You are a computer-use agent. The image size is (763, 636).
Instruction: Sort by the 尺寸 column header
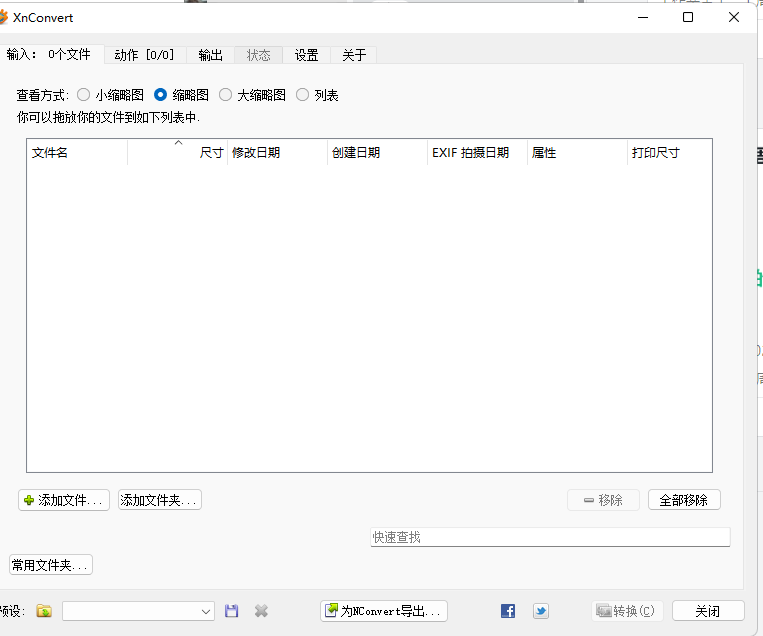click(x=178, y=152)
